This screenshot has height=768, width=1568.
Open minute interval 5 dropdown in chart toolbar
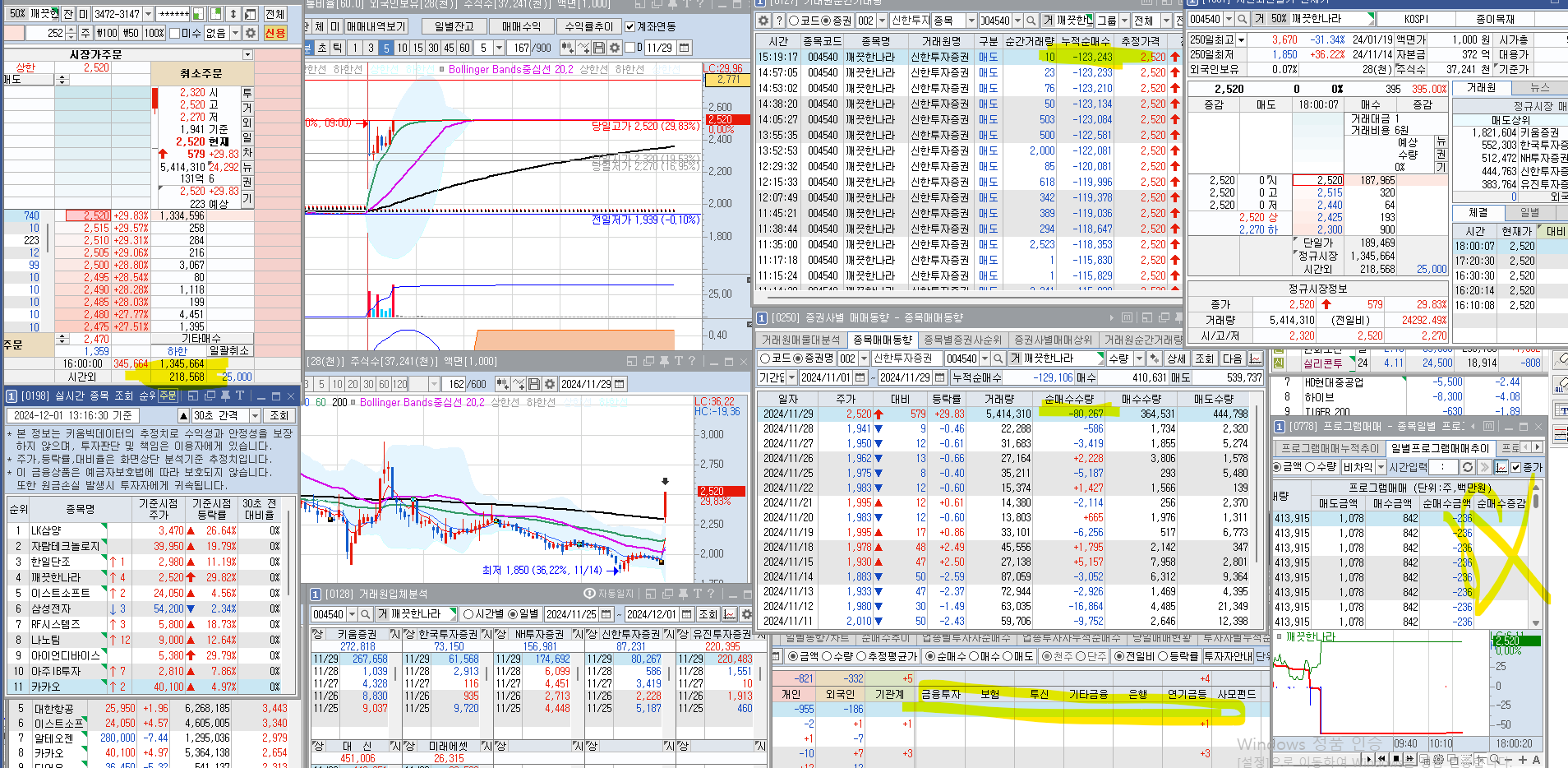499,49
